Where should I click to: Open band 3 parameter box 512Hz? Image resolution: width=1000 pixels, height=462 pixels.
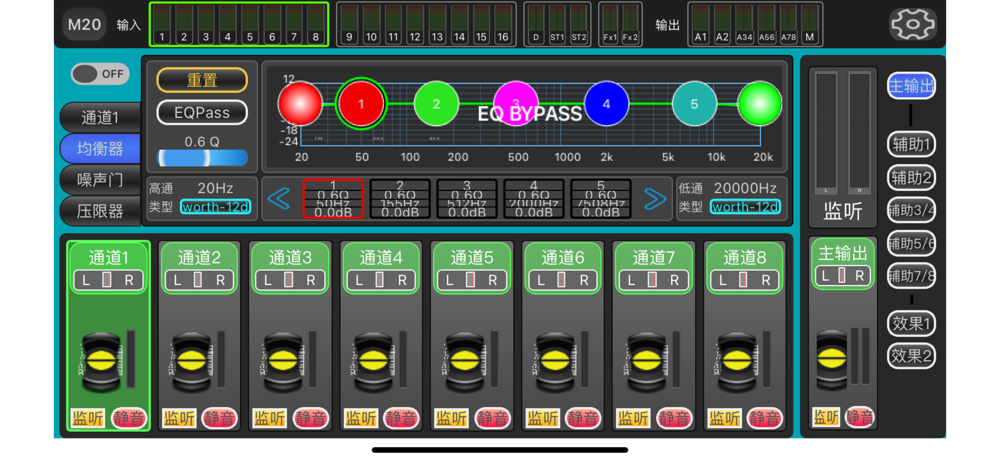coord(467,199)
